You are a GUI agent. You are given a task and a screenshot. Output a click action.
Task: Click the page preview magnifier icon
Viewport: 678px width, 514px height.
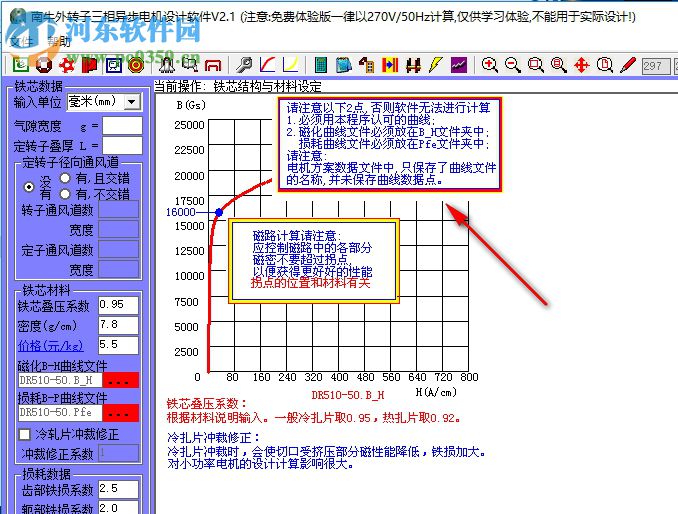tap(604, 65)
